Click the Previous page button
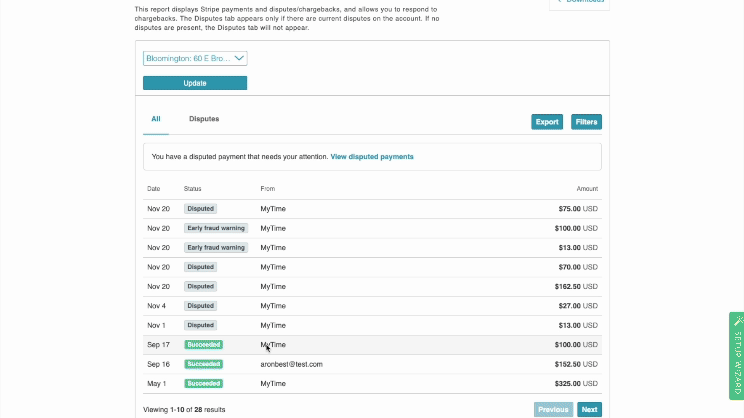This screenshot has width=744, height=418. pos(553,410)
